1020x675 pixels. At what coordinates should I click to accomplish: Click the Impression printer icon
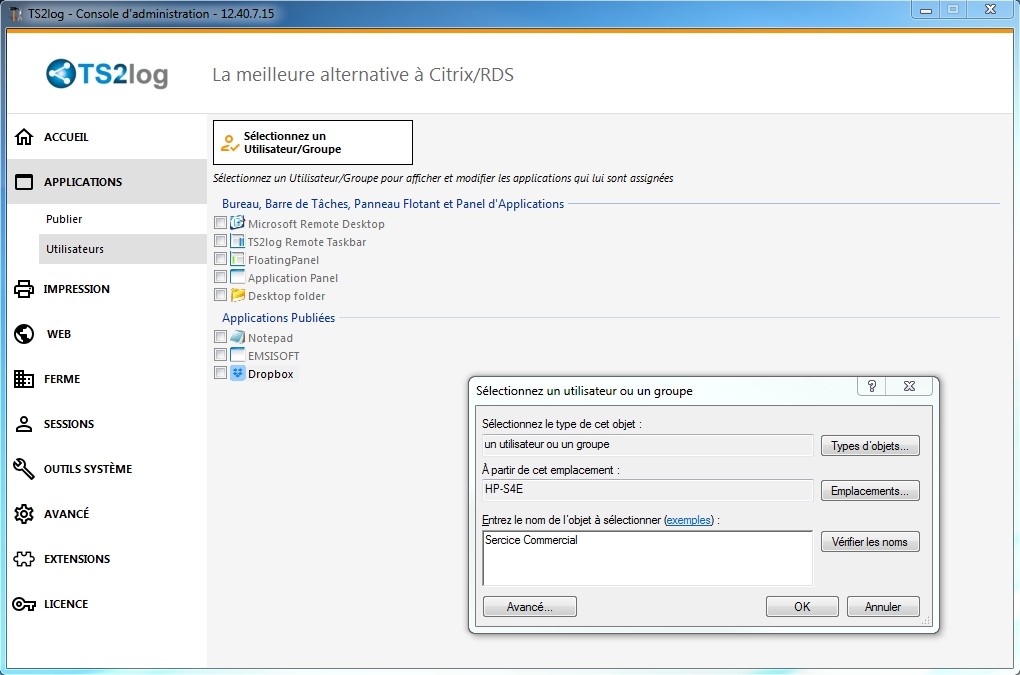pyautogui.click(x=24, y=289)
